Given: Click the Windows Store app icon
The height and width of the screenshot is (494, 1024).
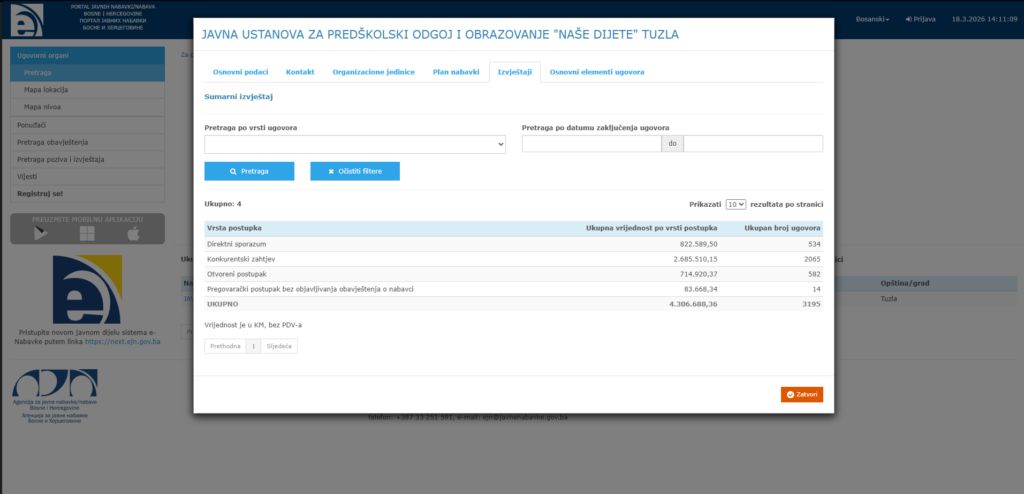Looking at the screenshot, I should click(x=87, y=233).
